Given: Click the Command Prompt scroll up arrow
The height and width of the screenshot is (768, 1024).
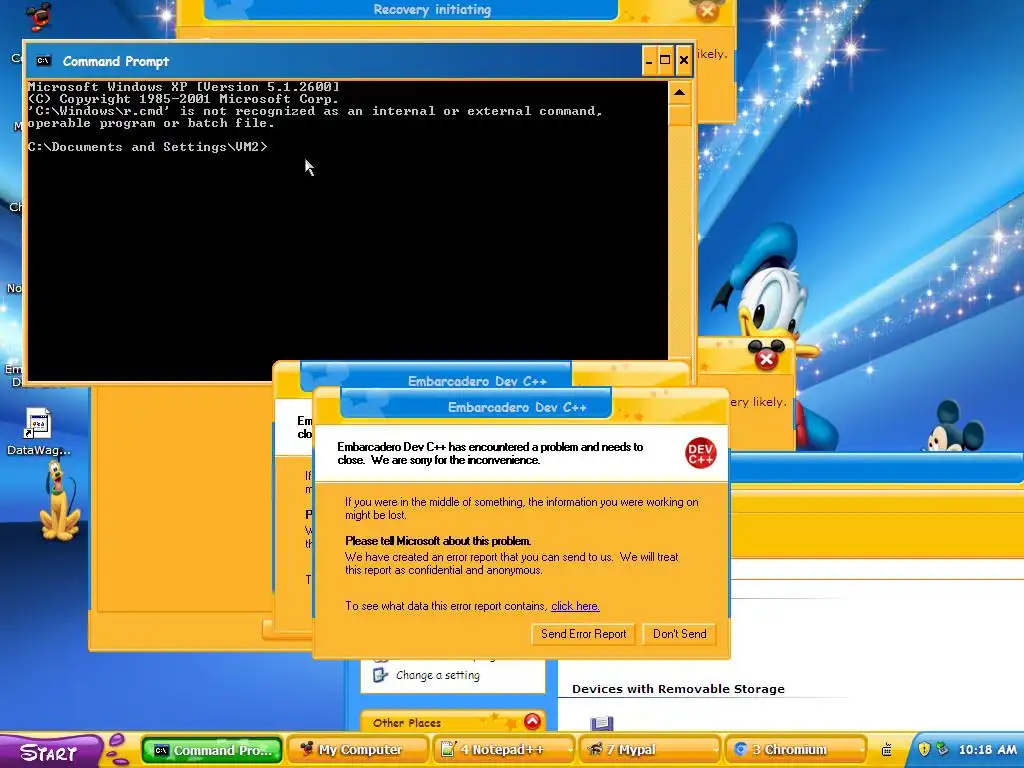Looking at the screenshot, I should (x=679, y=93).
